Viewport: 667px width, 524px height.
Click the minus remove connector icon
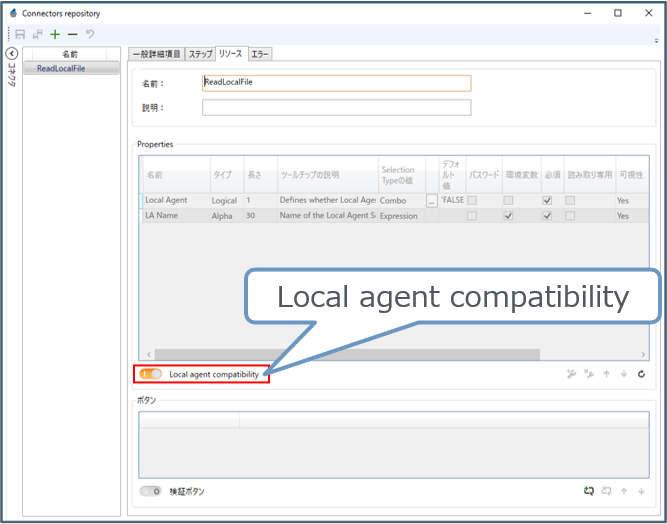tap(72, 34)
